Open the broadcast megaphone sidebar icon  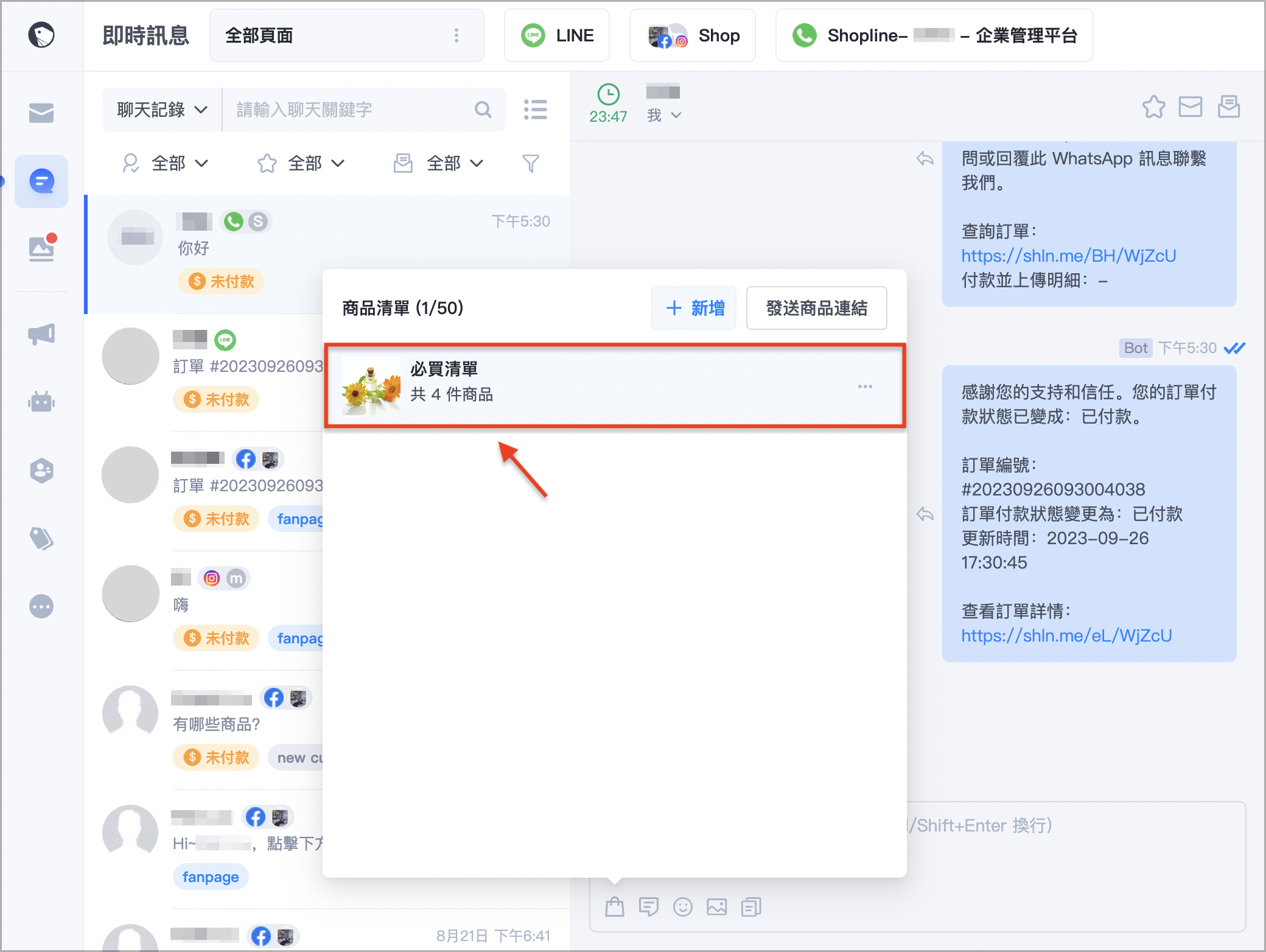41,334
